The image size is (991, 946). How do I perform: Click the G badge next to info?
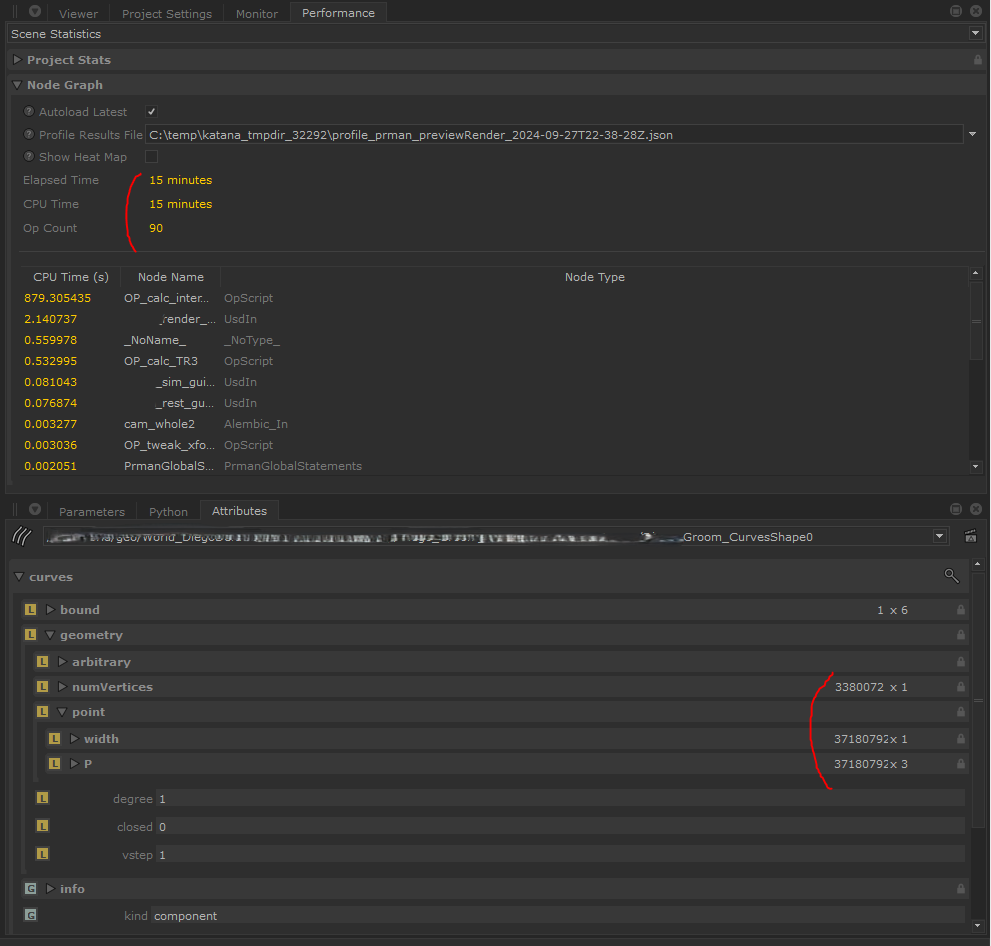[x=30, y=889]
